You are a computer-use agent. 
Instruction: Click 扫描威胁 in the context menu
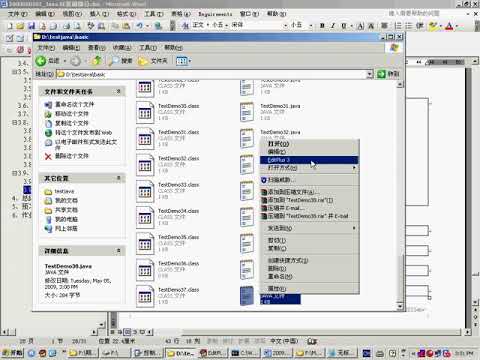[309, 180]
